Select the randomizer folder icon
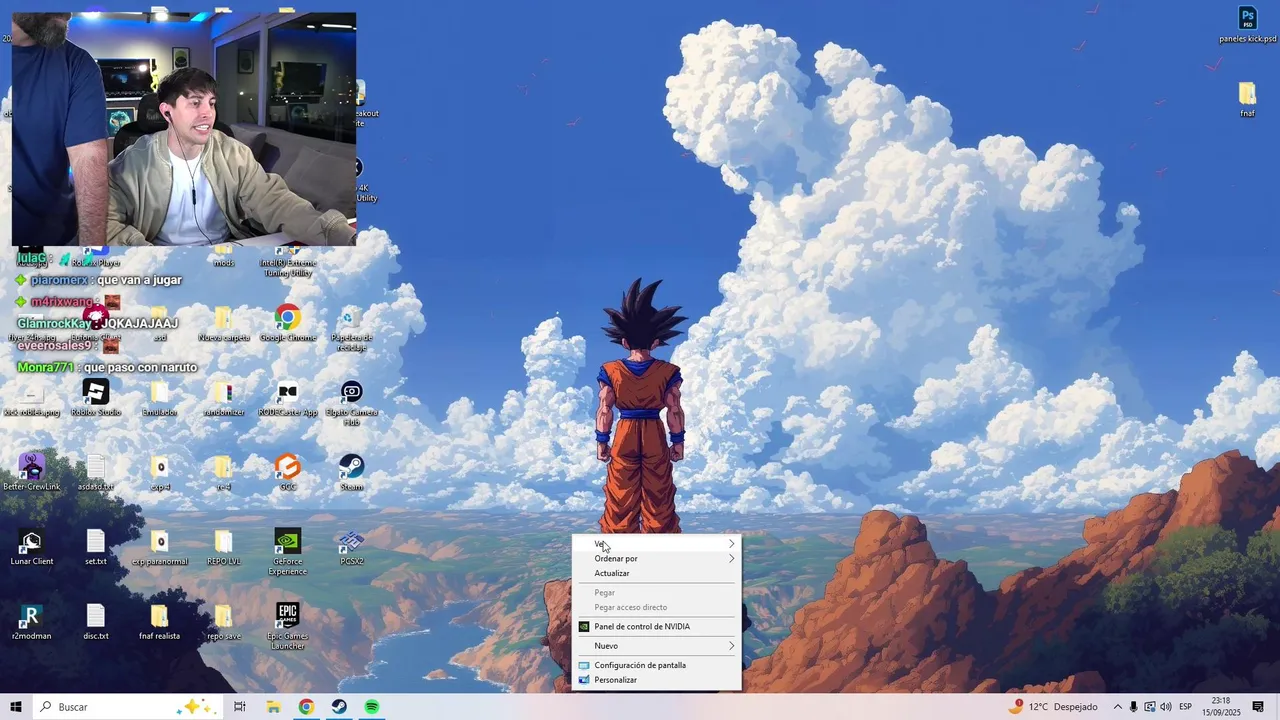This screenshot has width=1280, height=720. (x=224, y=398)
